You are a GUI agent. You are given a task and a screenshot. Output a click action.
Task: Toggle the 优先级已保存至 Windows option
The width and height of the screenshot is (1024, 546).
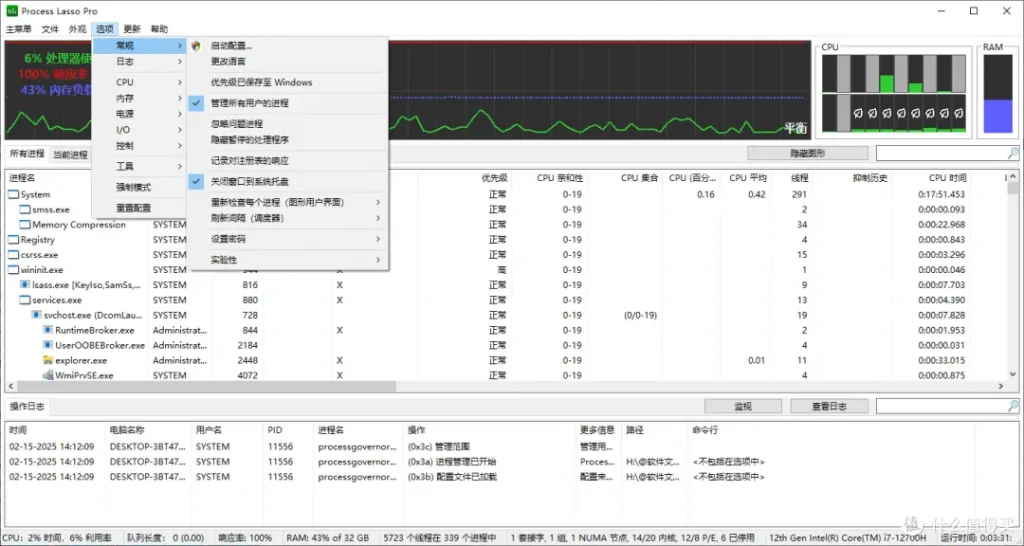(x=288, y=82)
